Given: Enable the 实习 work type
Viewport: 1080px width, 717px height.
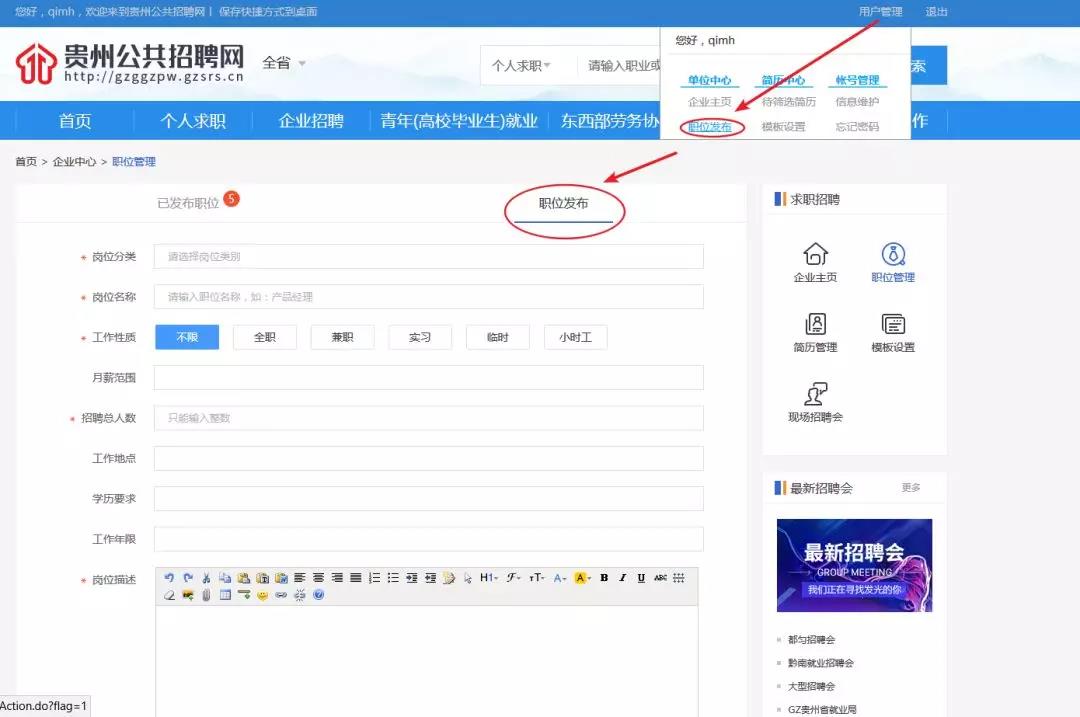Looking at the screenshot, I should point(419,337).
